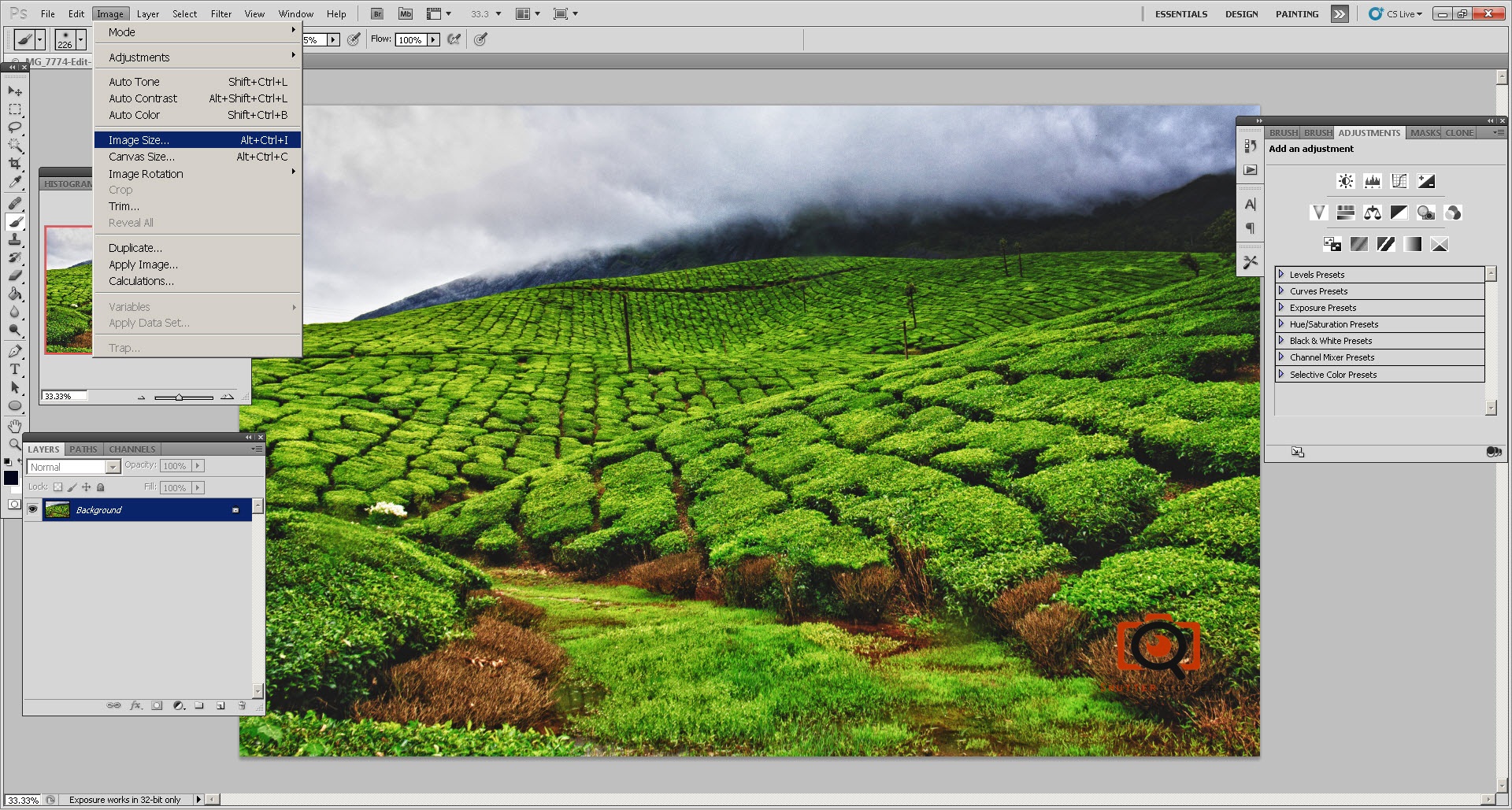
Task: Hide the Background layer visibility eye
Action: 32,510
